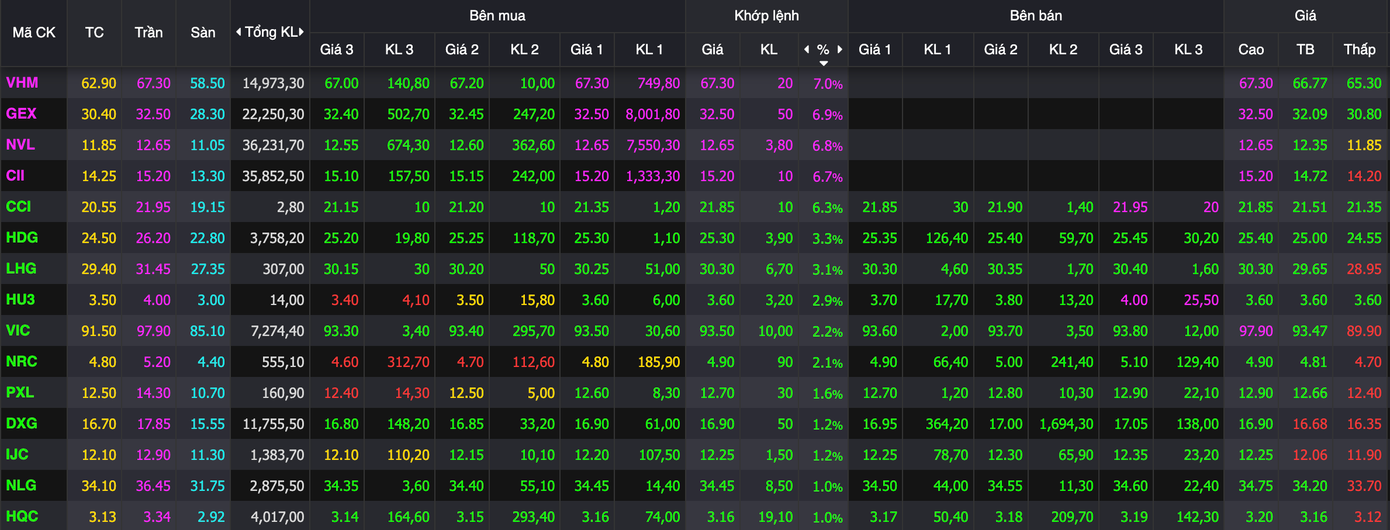Click the HQC ticker symbol
This screenshot has height=530, width=1390.
22,516
